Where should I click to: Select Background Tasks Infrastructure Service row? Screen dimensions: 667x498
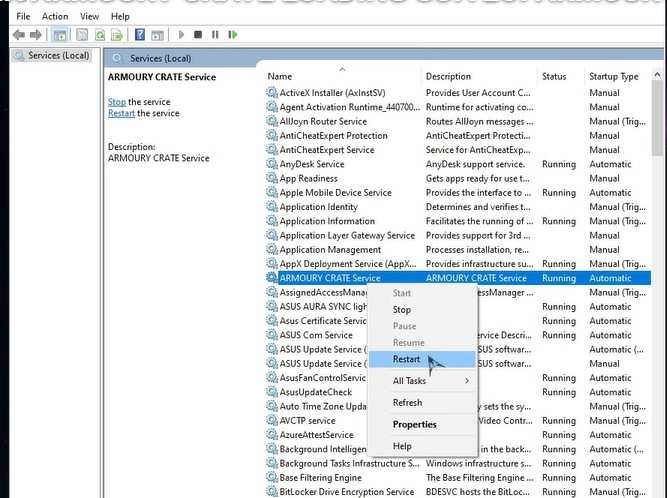(457, 463)
